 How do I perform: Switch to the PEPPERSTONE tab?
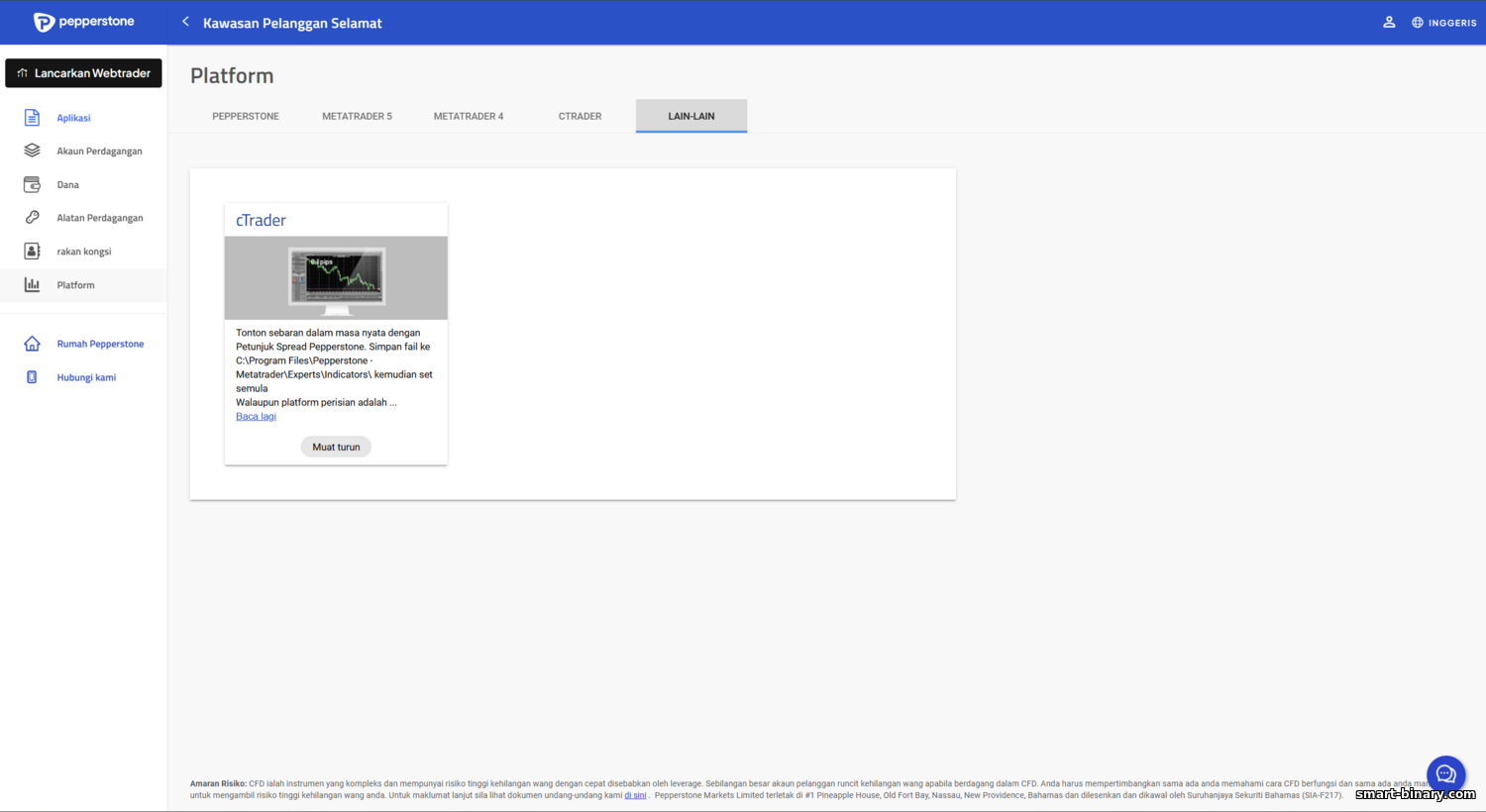click(x=246, y=116)
